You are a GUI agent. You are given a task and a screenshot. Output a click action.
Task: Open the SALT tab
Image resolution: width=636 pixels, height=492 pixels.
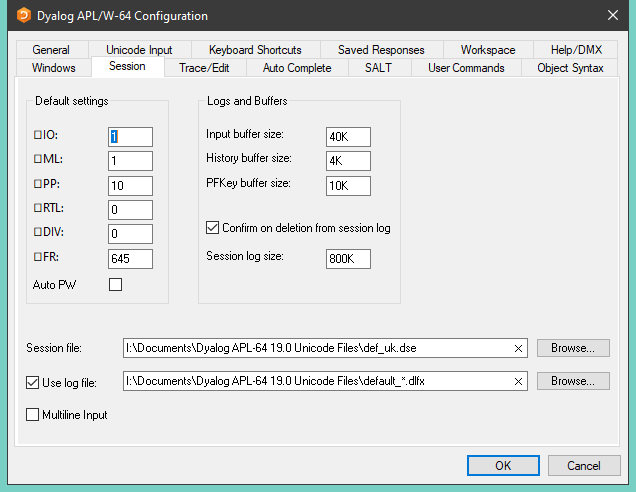[378, 68]
